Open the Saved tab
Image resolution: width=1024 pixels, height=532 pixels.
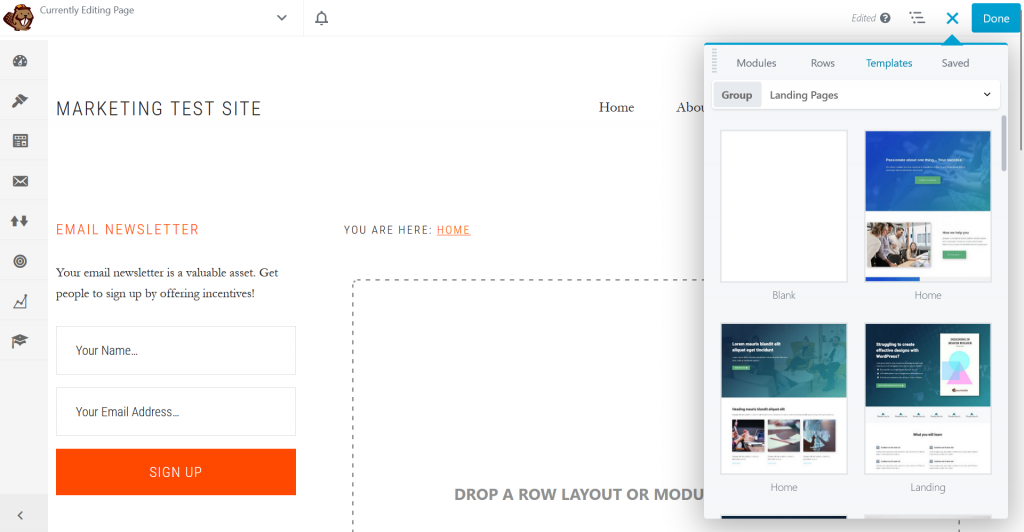tap(955, 63)
